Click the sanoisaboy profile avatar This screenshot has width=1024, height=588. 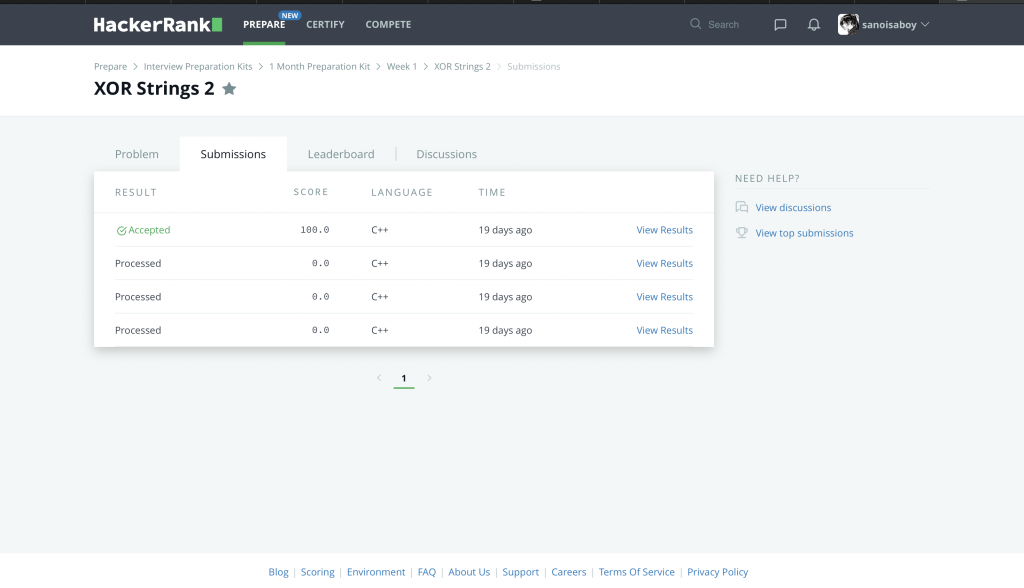pos(848,25)
